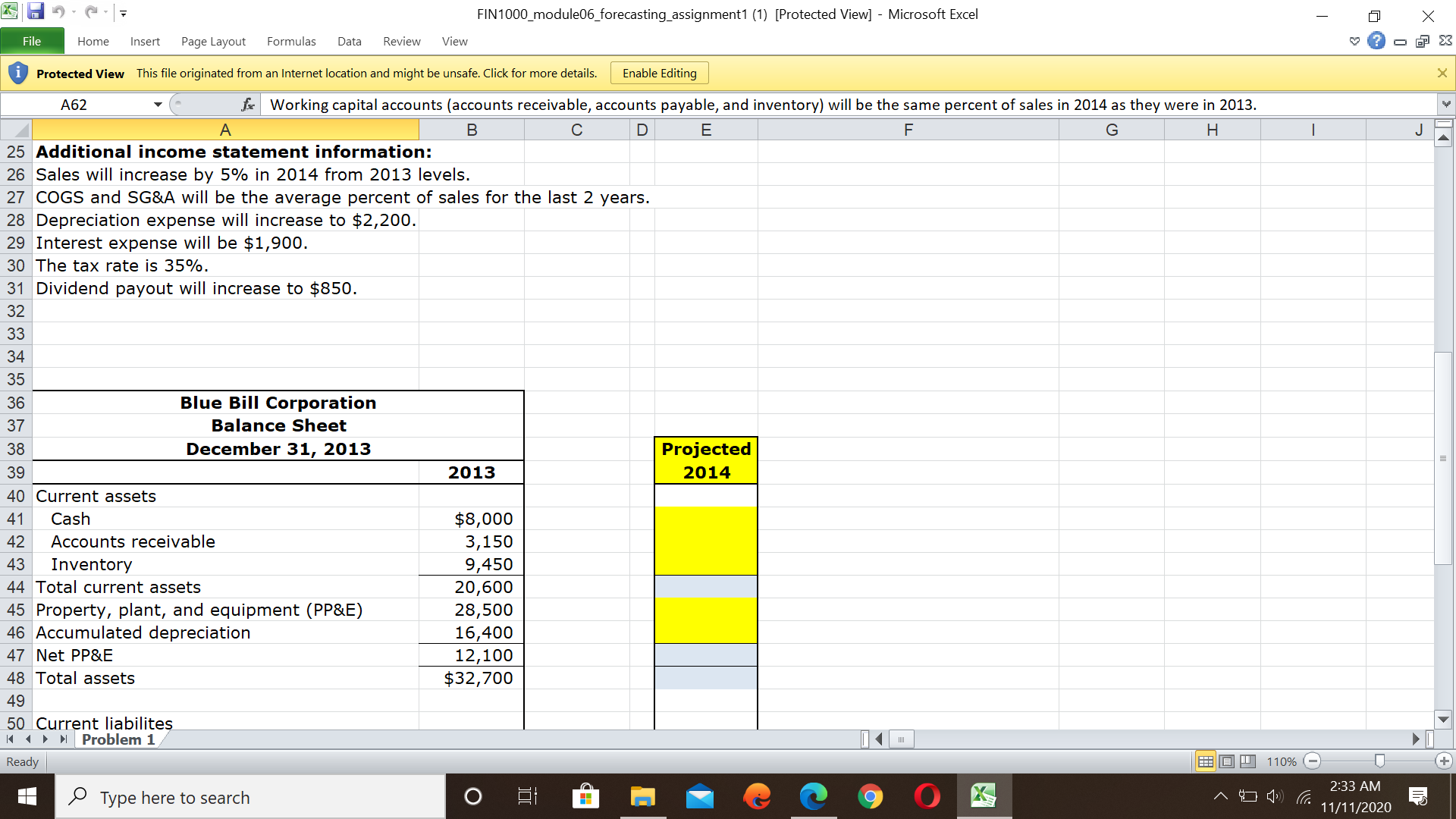This screenshot has height=819, width=1456.
Task: Click the Undo arrow icon
Action: click(59, 12)
